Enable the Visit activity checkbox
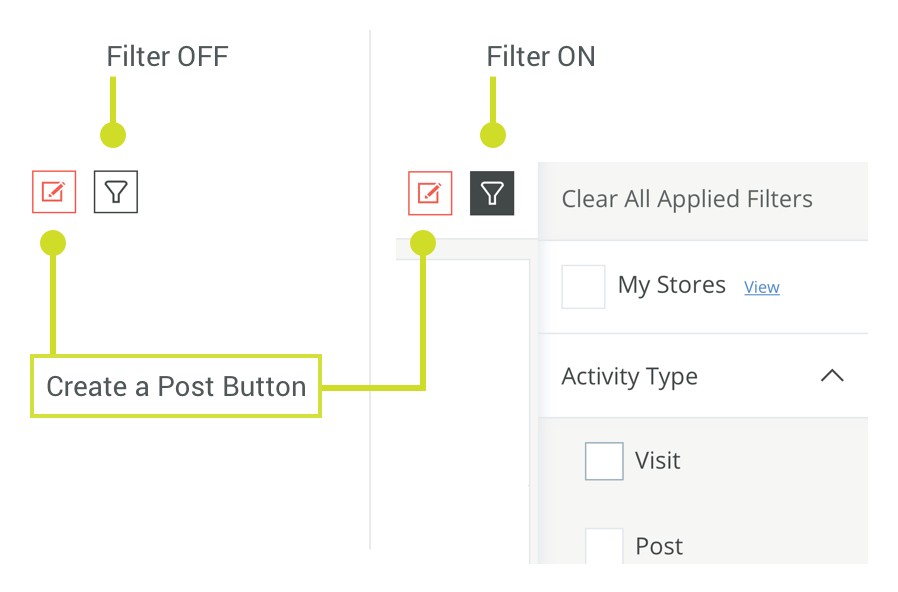898x592 pixels. point(604,461)
